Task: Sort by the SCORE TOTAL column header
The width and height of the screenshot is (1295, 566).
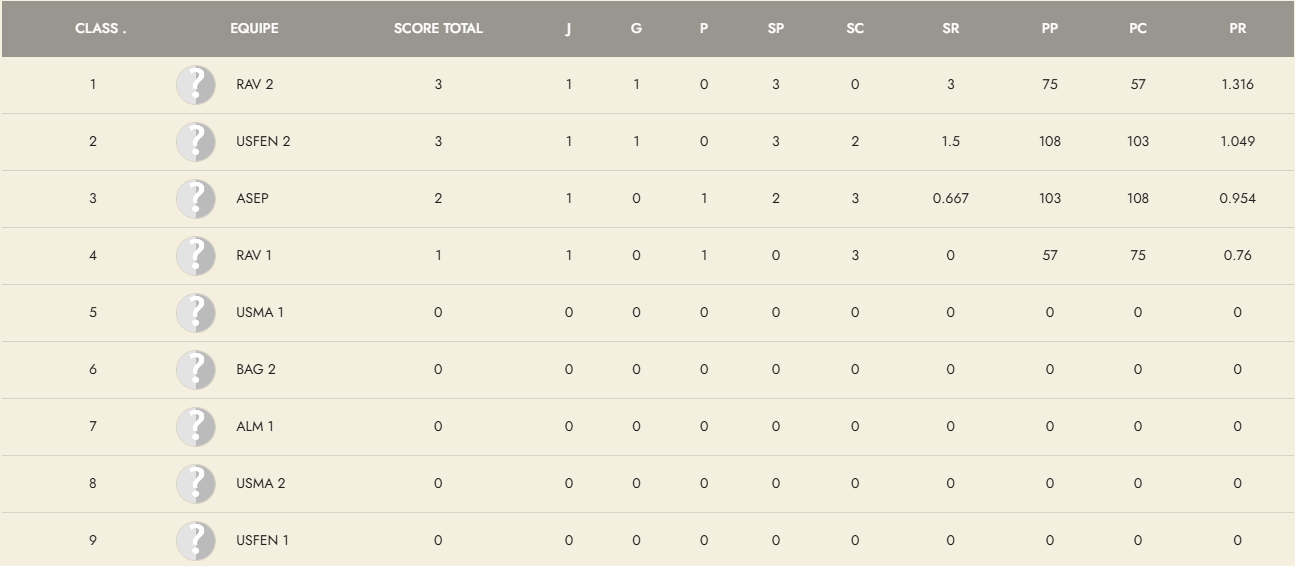Action: point(438,28)
